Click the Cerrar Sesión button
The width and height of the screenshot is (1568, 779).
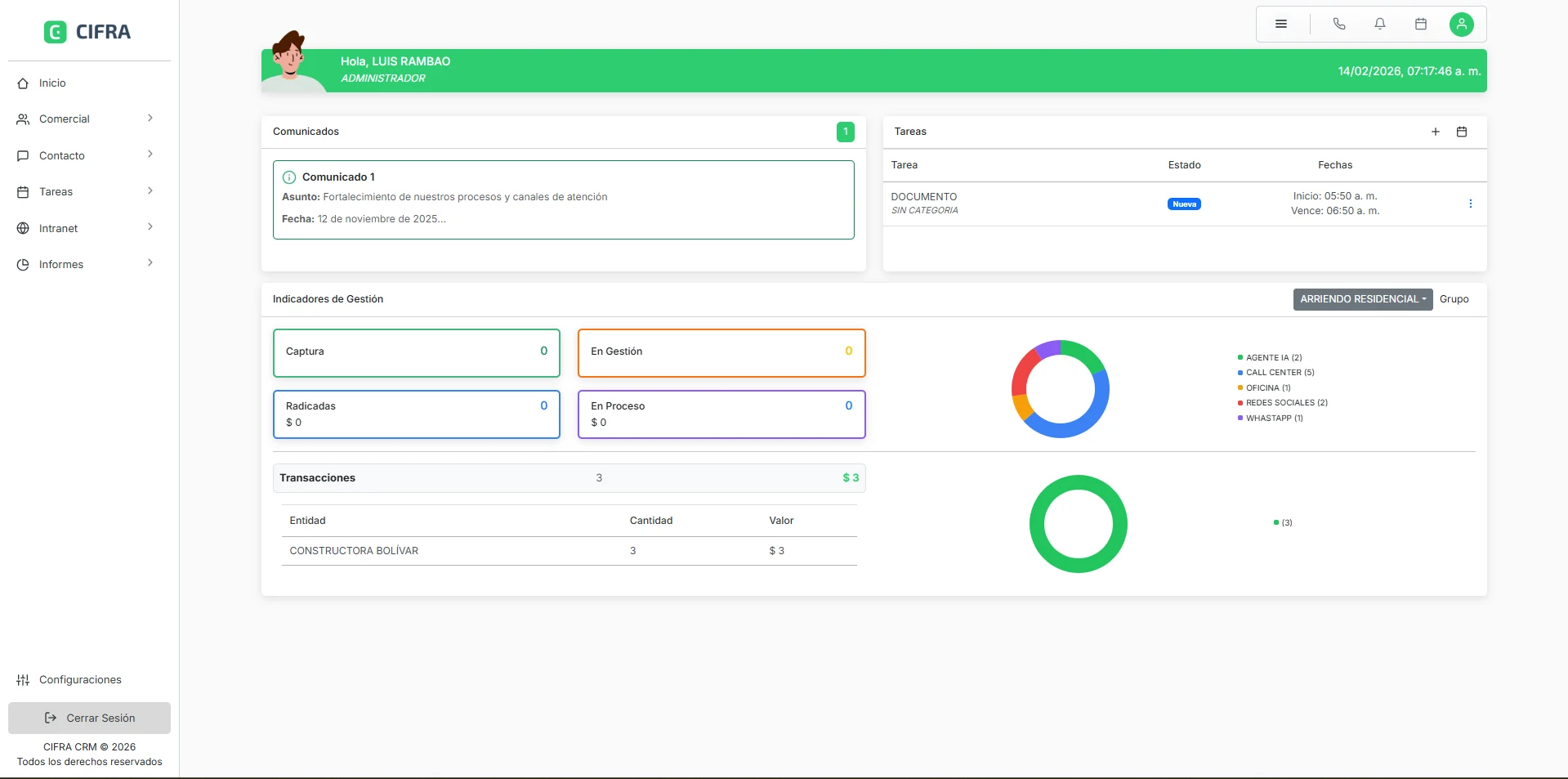[x=89, y=718]
